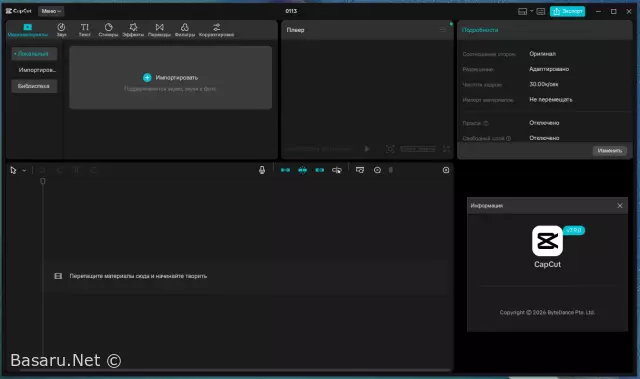Click the player screenshot focus icon
This screenshot has height=379, width=640.
click(x=391, y=149)
